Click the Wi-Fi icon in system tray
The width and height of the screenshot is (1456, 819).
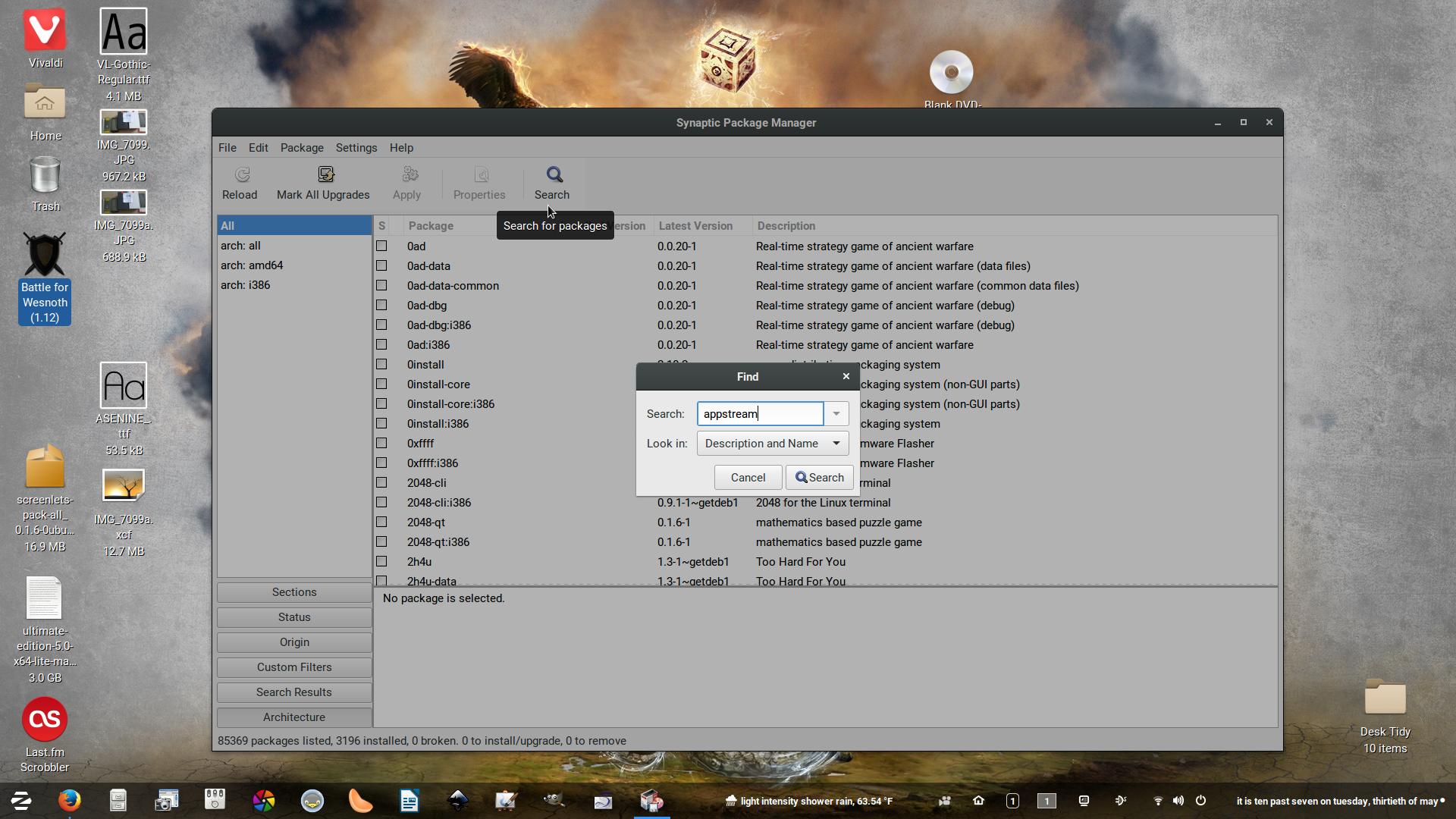tap(1158, 801)
